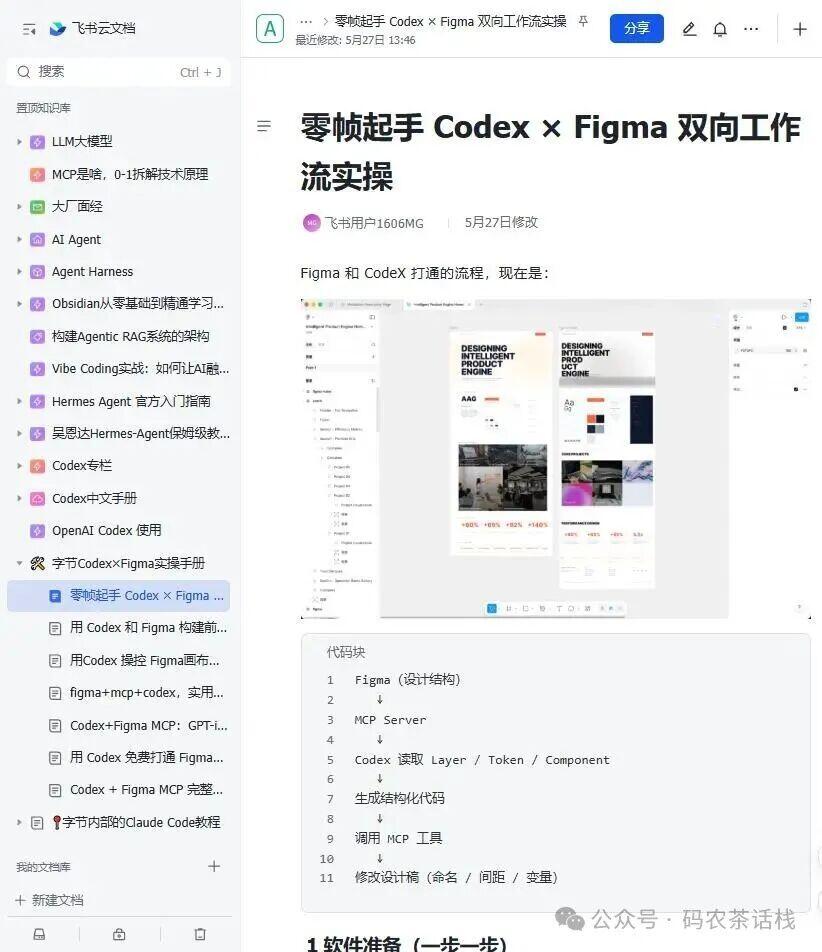The height and width of the screenshot is (952, 822).
Task: Click 新建文档 to create document
Action: (x=49, y=900)
